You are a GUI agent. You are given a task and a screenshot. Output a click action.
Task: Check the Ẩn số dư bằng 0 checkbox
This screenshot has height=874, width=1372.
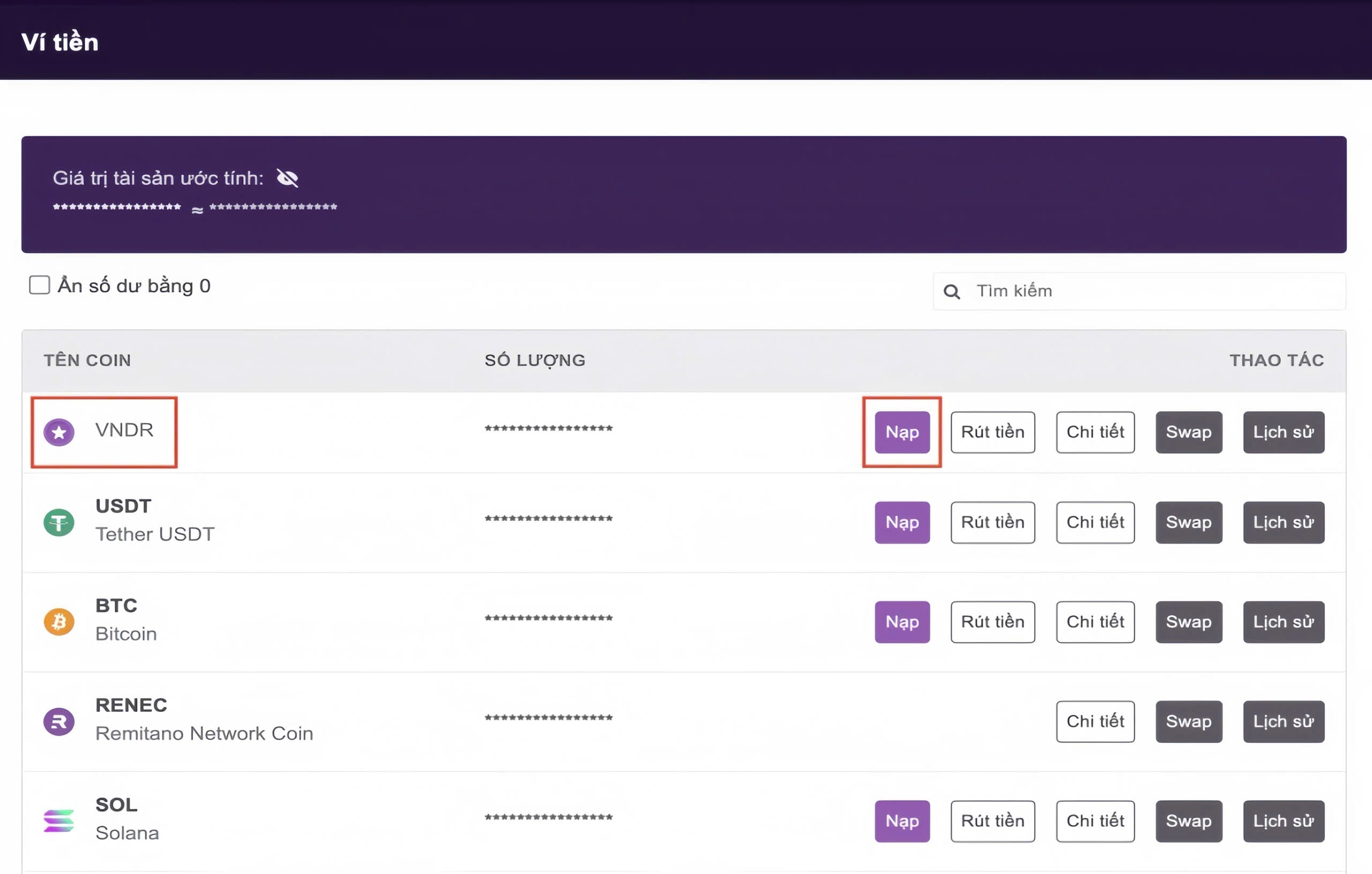click(39, 285)
